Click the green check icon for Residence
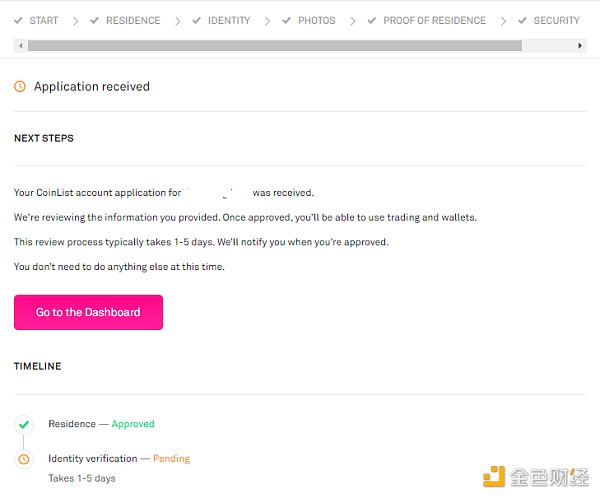This screenshot has height=498, width=600. pyautogui.click(x=24, y=424)
